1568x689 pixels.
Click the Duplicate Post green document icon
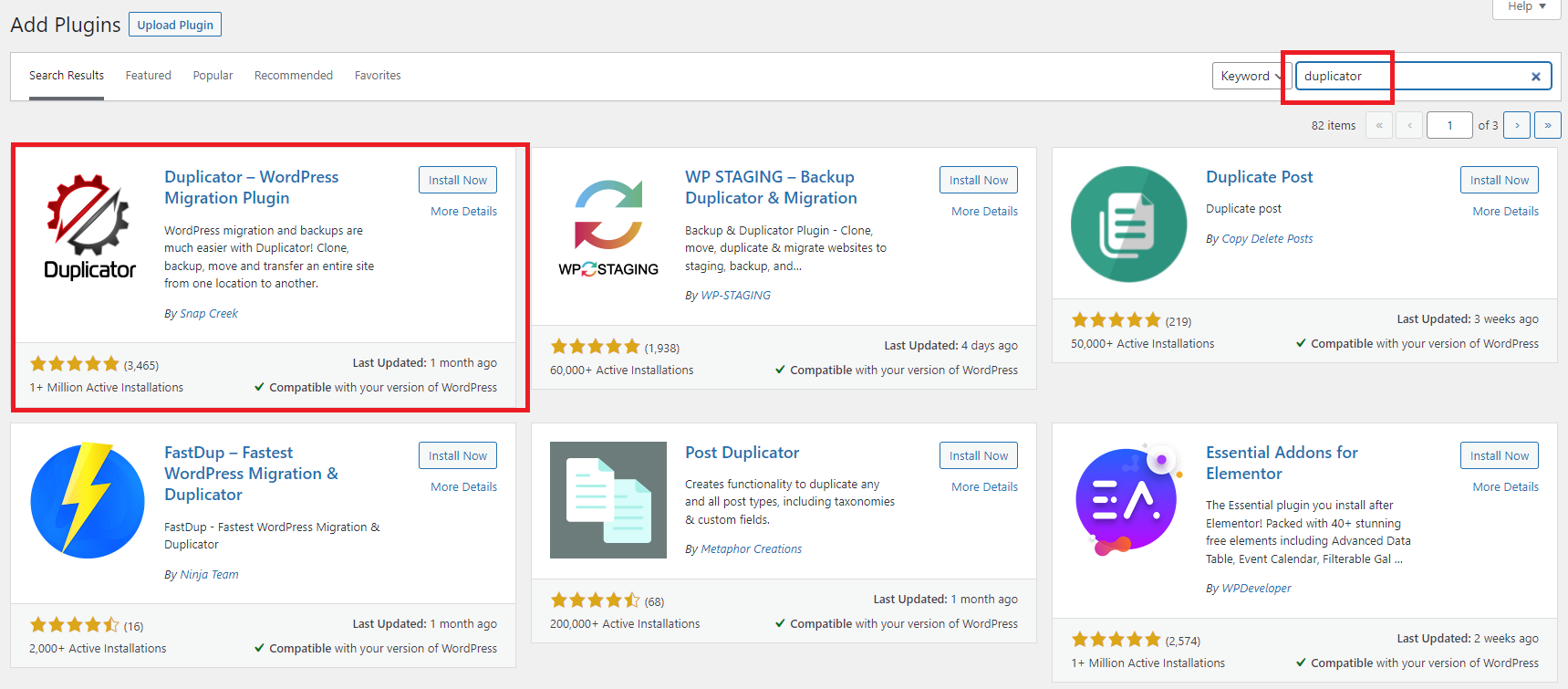(x=1128, y=224)
